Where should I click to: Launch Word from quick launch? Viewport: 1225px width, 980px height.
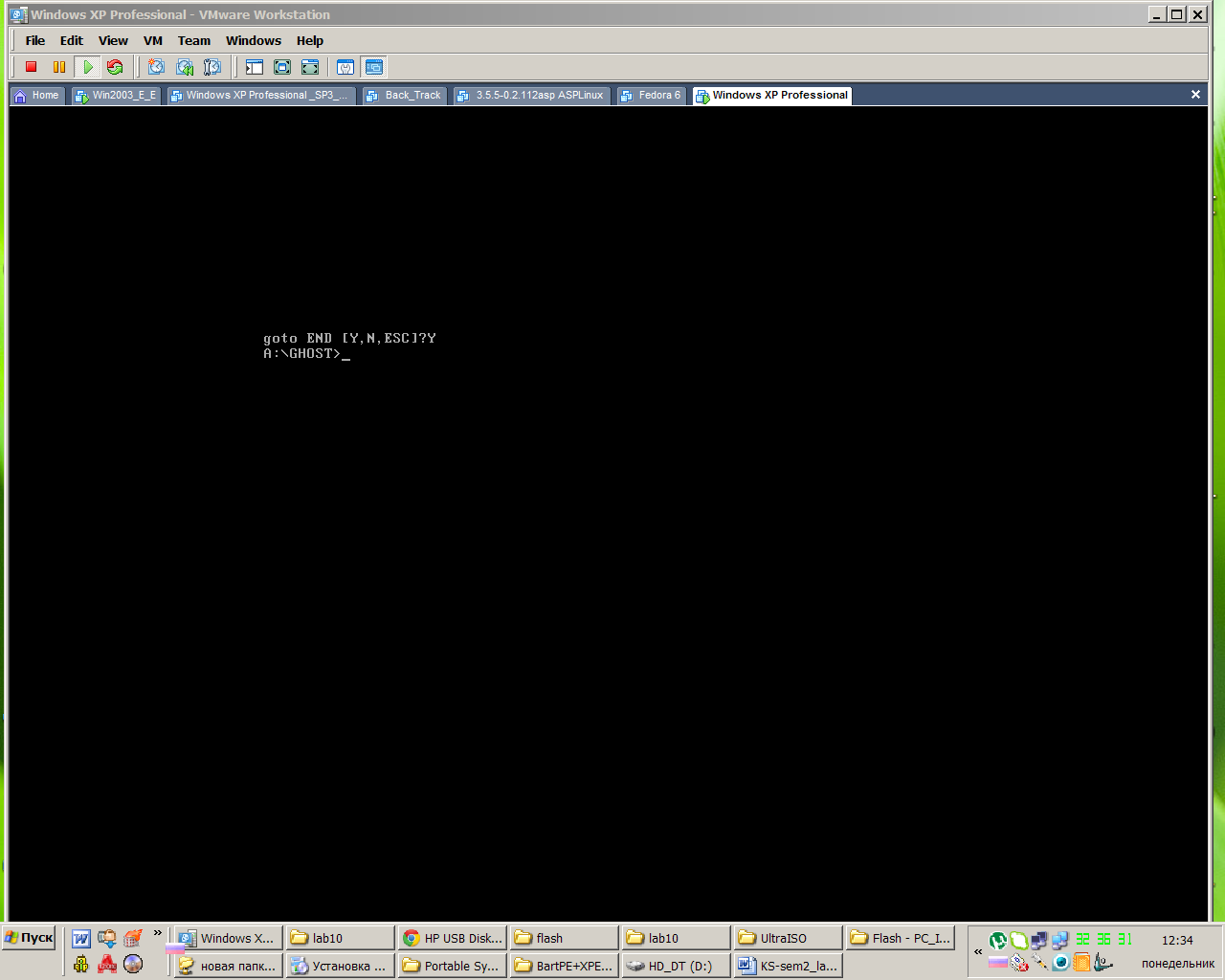pyautogui.click(x=81, y=939)
